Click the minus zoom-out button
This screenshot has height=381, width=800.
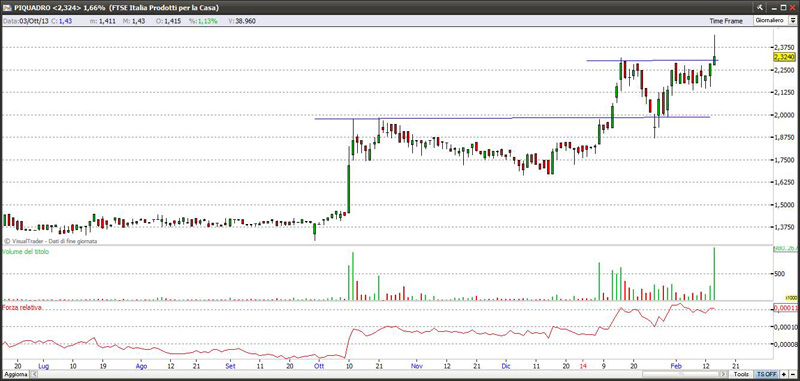(792, 374)
